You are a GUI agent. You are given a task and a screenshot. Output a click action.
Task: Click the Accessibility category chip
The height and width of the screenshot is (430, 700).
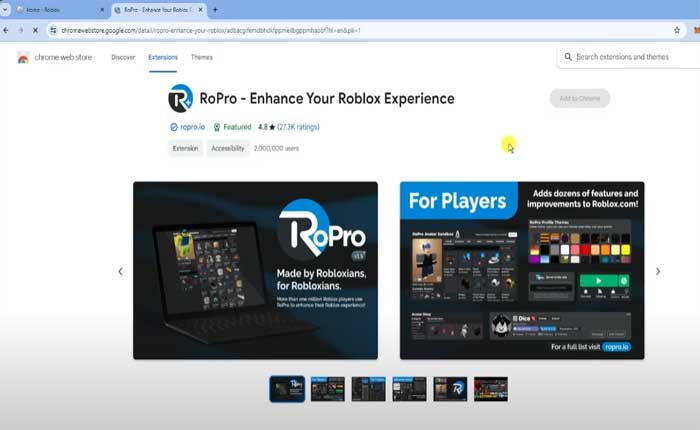(228, 148)
